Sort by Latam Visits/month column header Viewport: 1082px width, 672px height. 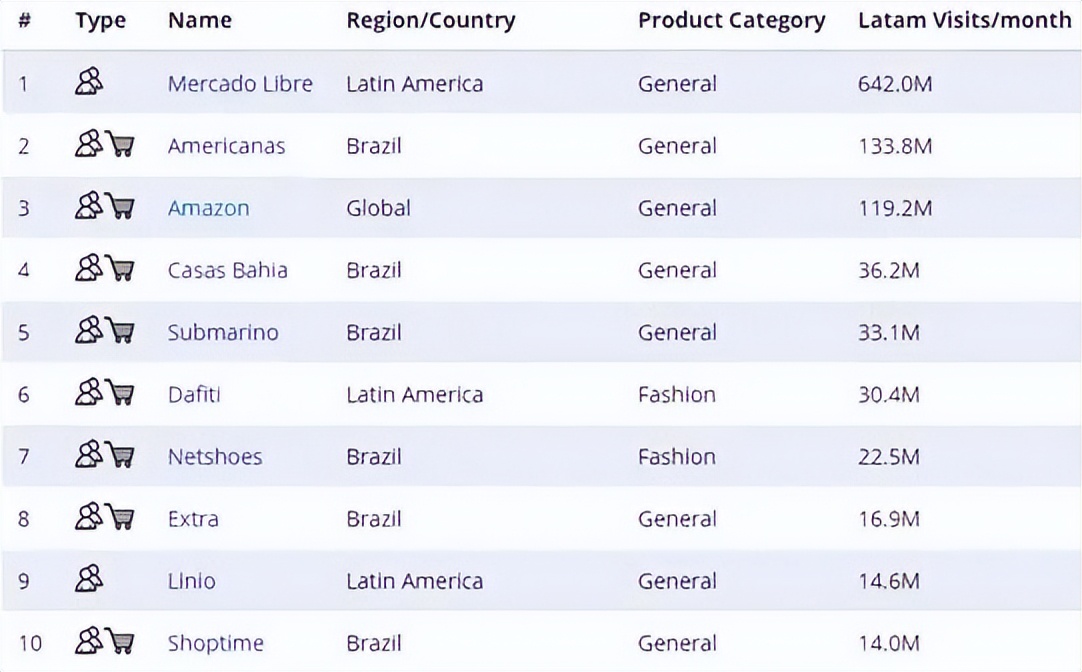pyautogui.click(x=964, y=21)
